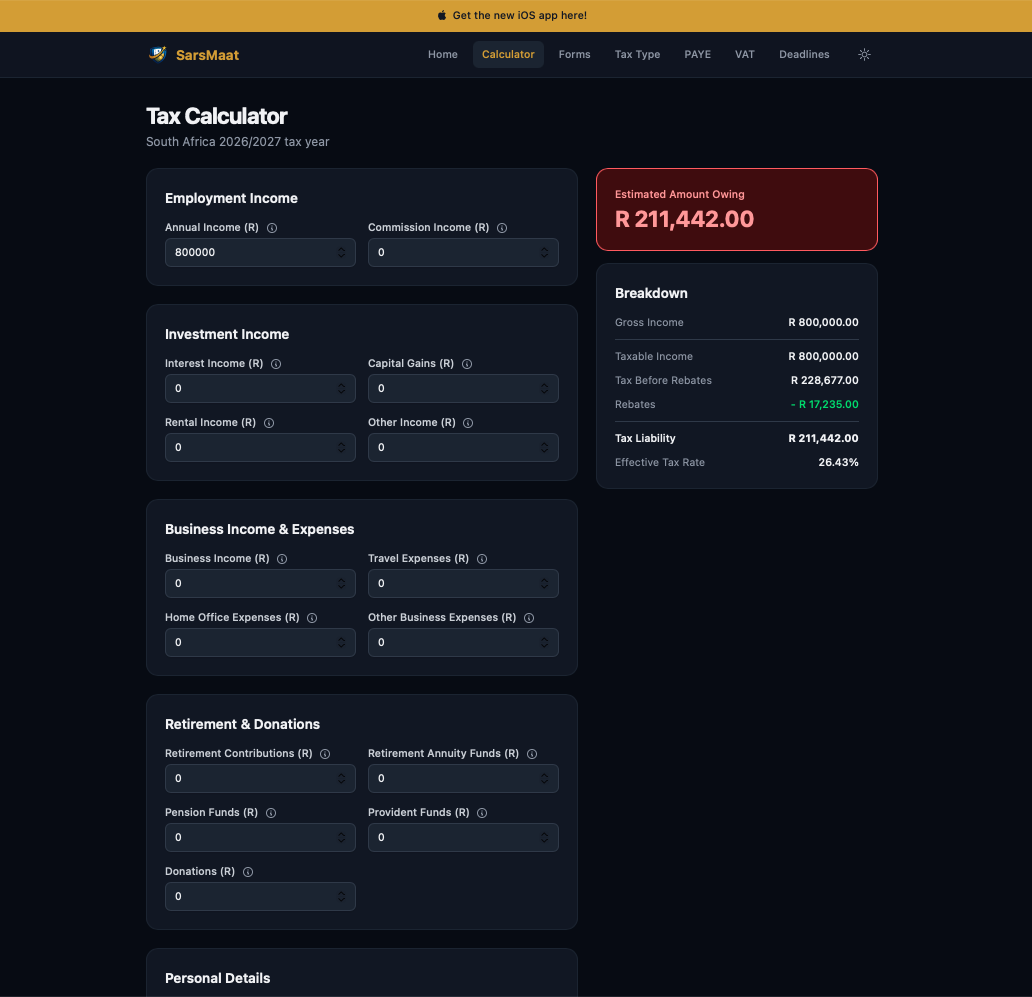Focus the Donations input field
The width and height of the screenshot is (1032, 997).
coord(260,896)
